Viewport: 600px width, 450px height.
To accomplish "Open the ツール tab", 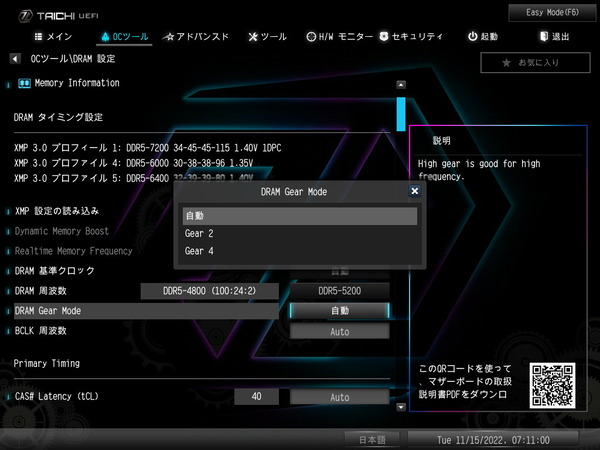I will [x=267, y=37].
